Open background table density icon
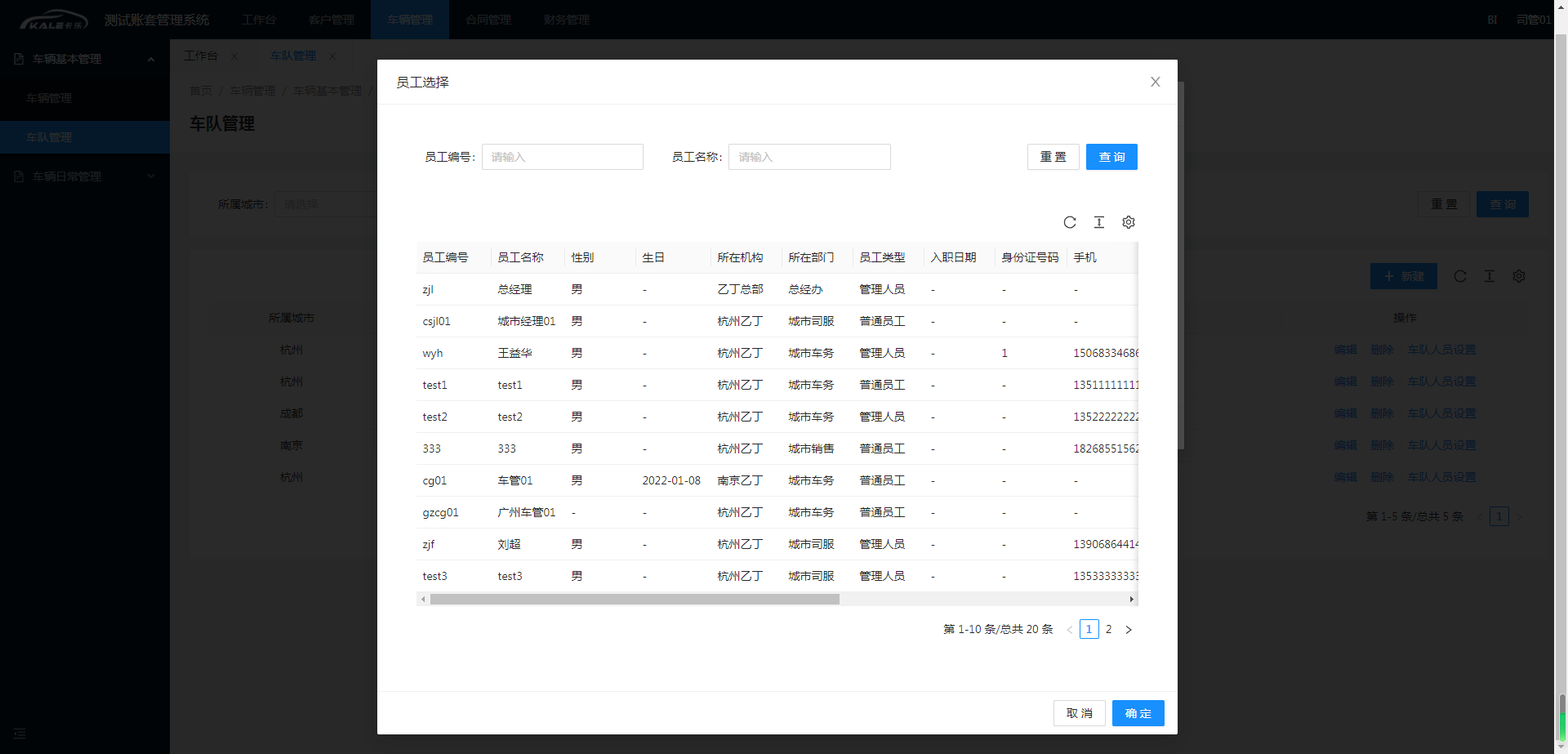Viewport: 1568px width, 754px height. tap(1490, 276)
